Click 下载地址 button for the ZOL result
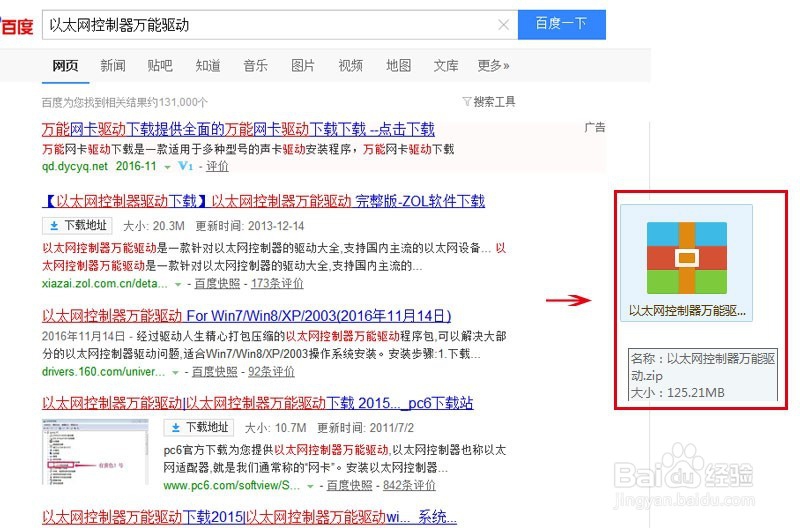Image resolution: width=800 pixels, height=528 pixels. [77, 225]
